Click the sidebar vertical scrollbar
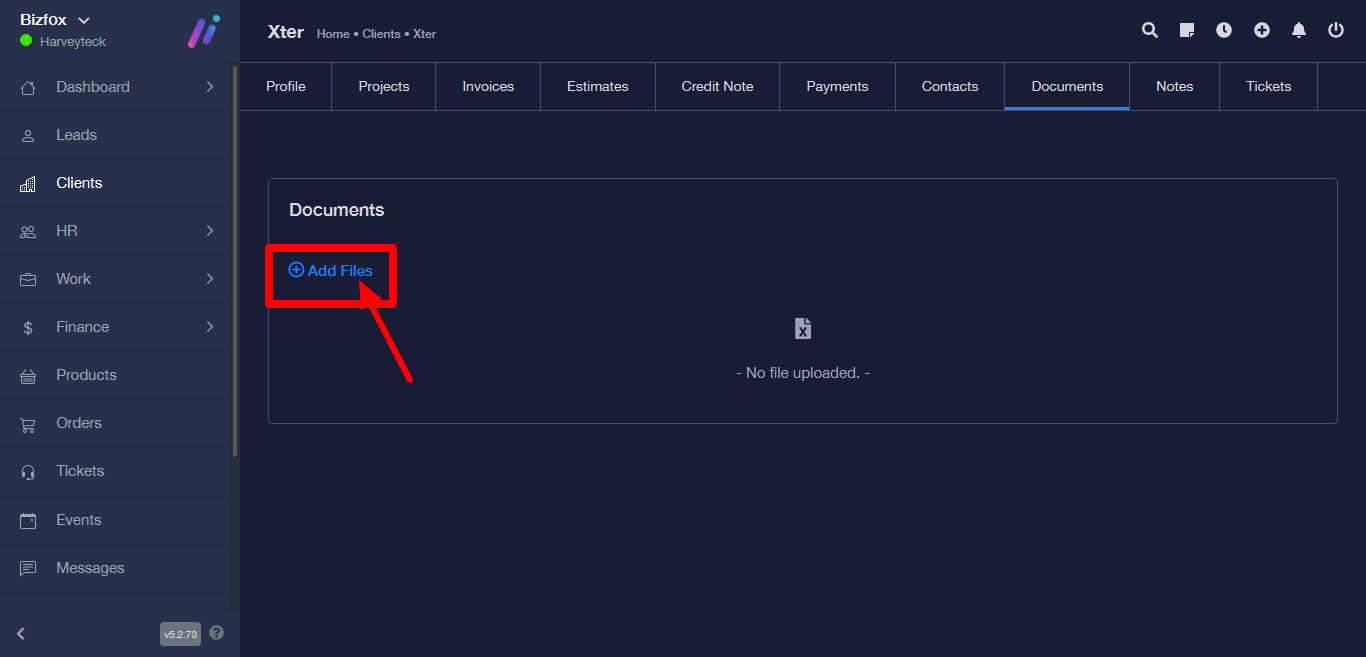This screenshot has height=657, width=1366. (235, 260)
